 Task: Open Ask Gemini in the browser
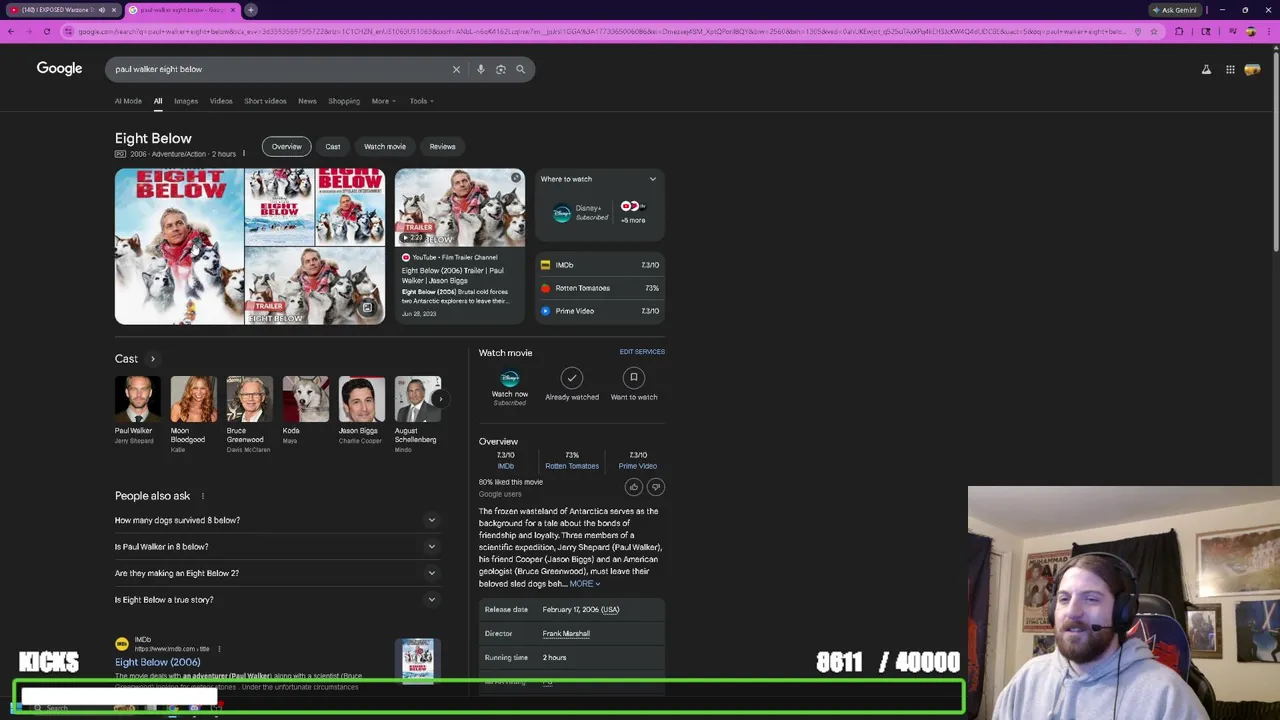1174,10
